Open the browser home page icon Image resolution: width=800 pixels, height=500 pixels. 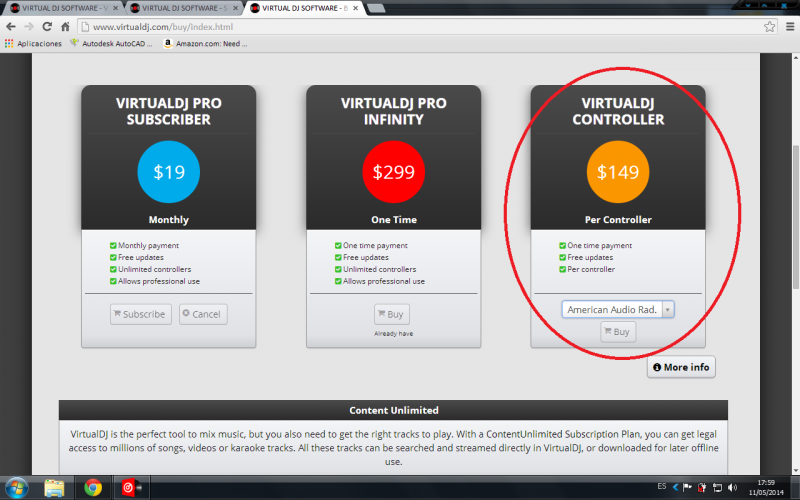click(65, 27)
